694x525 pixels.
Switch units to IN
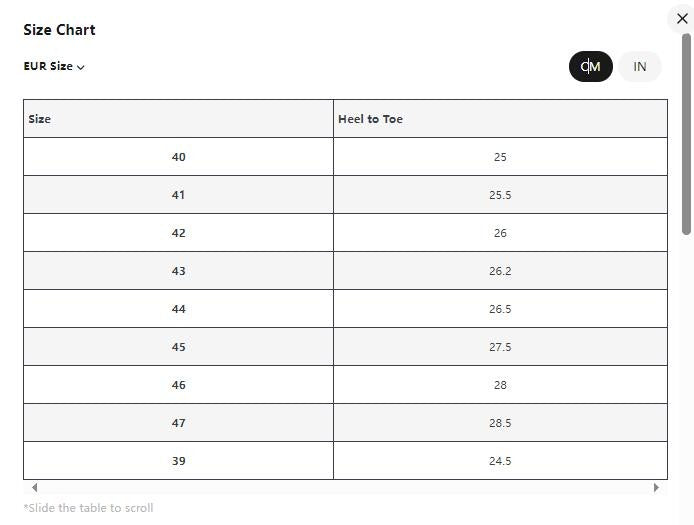click(x=640, y=67)
